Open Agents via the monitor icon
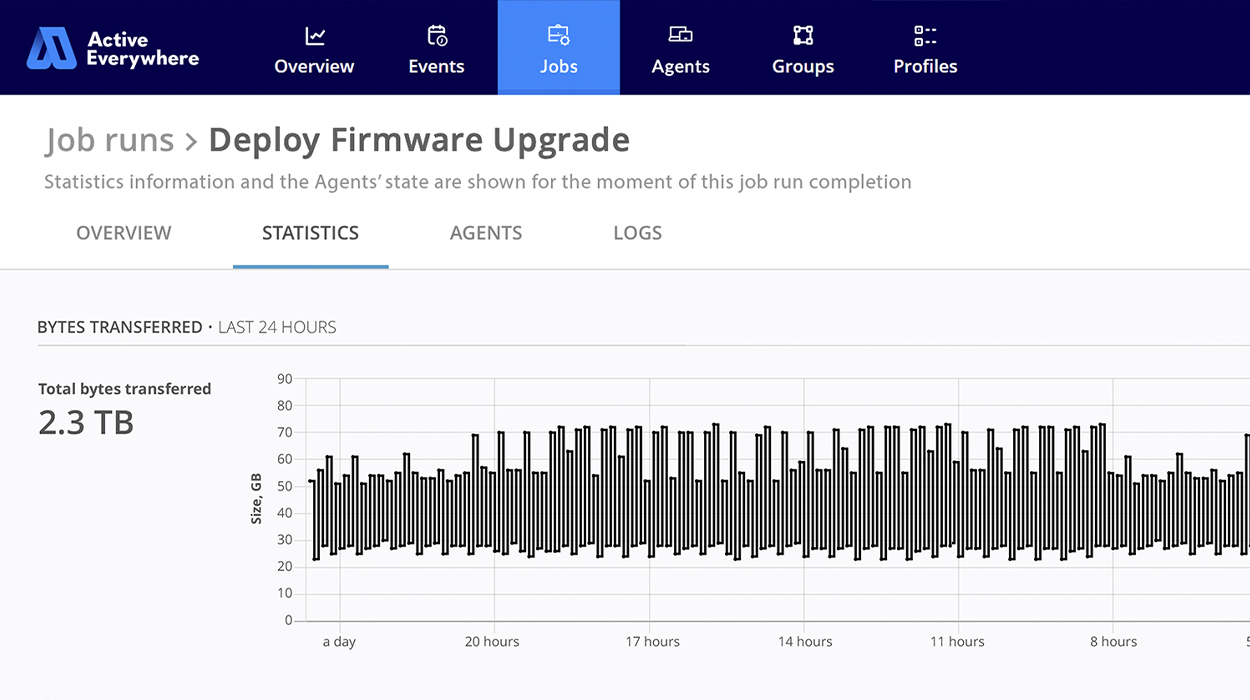1250x700 pixels. [x=680, y=34]
